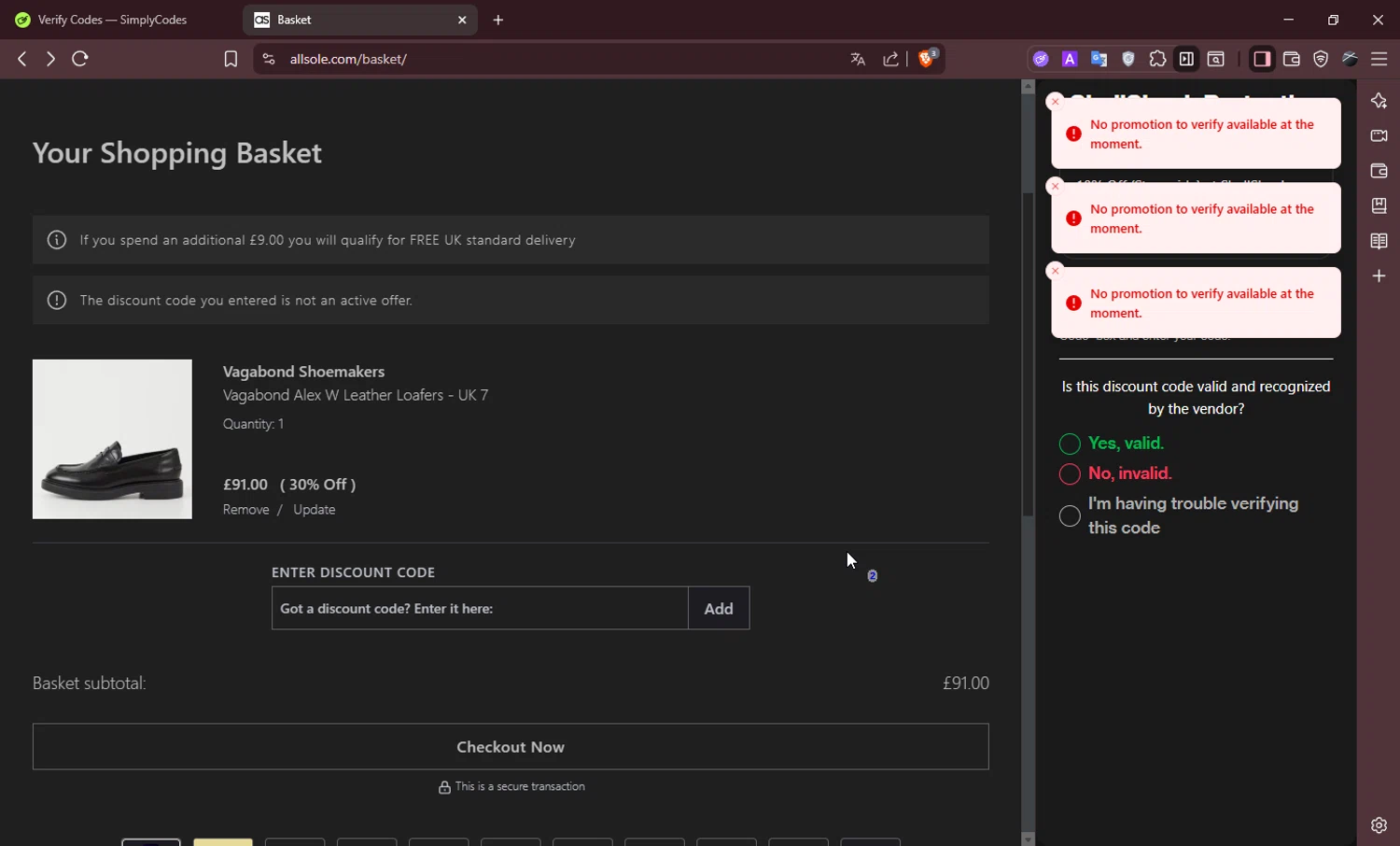Image resolution: width=1400 pixels, height=846 pixels.
Task: Switch to Verify Codes — SimplyCodes tab
Action: pyautogui.click(x=112, y=20)
